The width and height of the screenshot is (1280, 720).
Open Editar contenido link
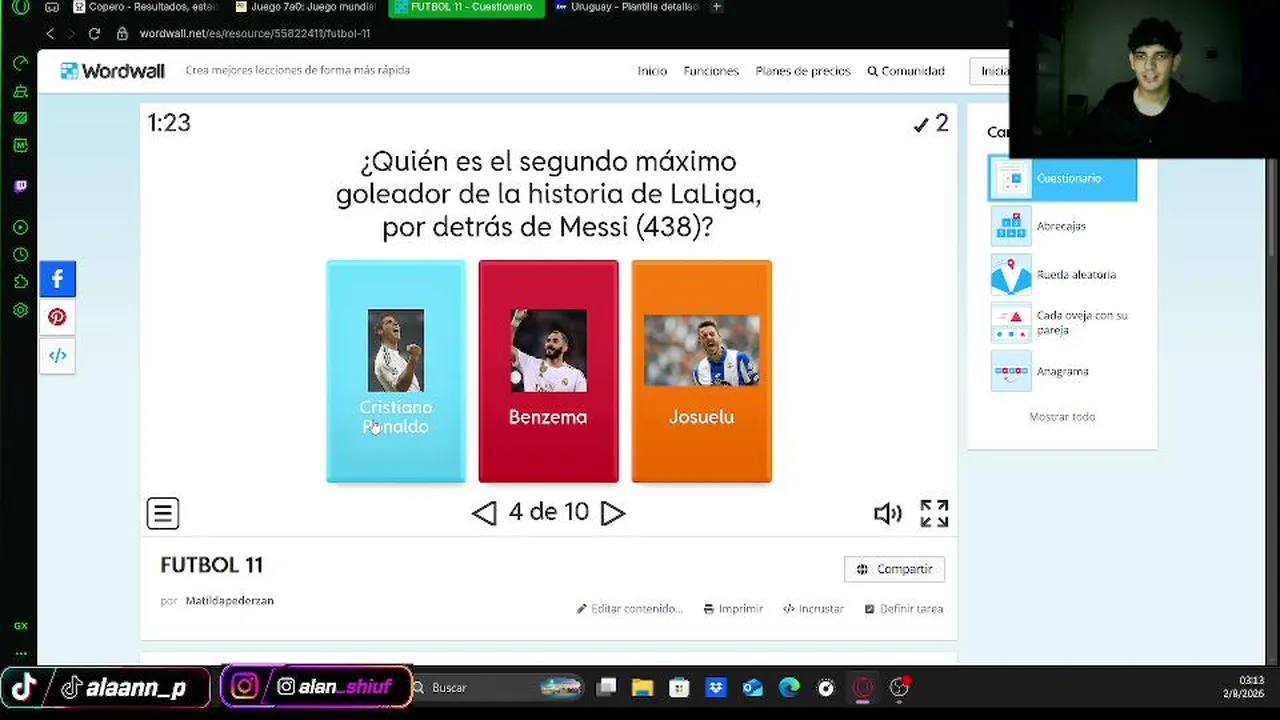630,609
